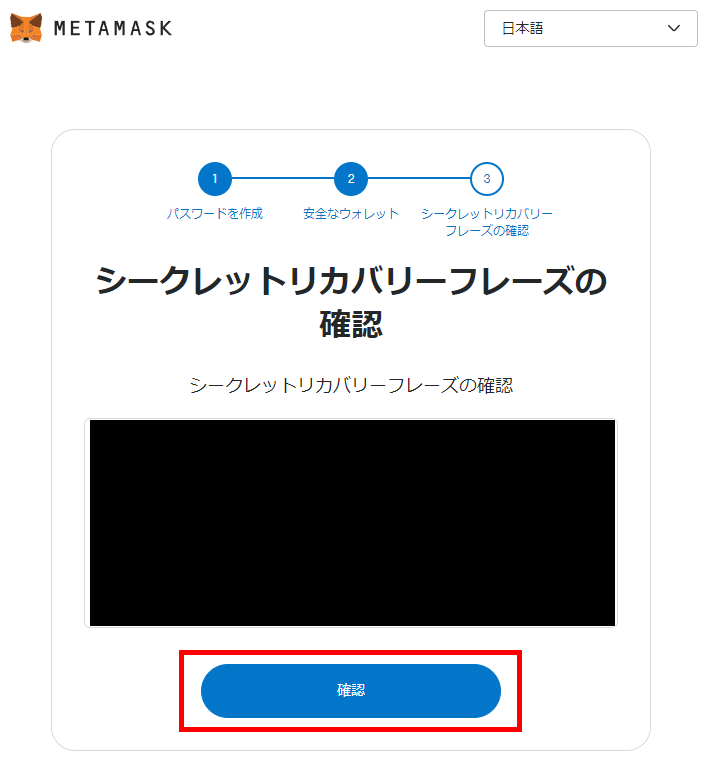719x770 pixels.
Task: Expand language list via chevron arrow
Action: (674, 28)
